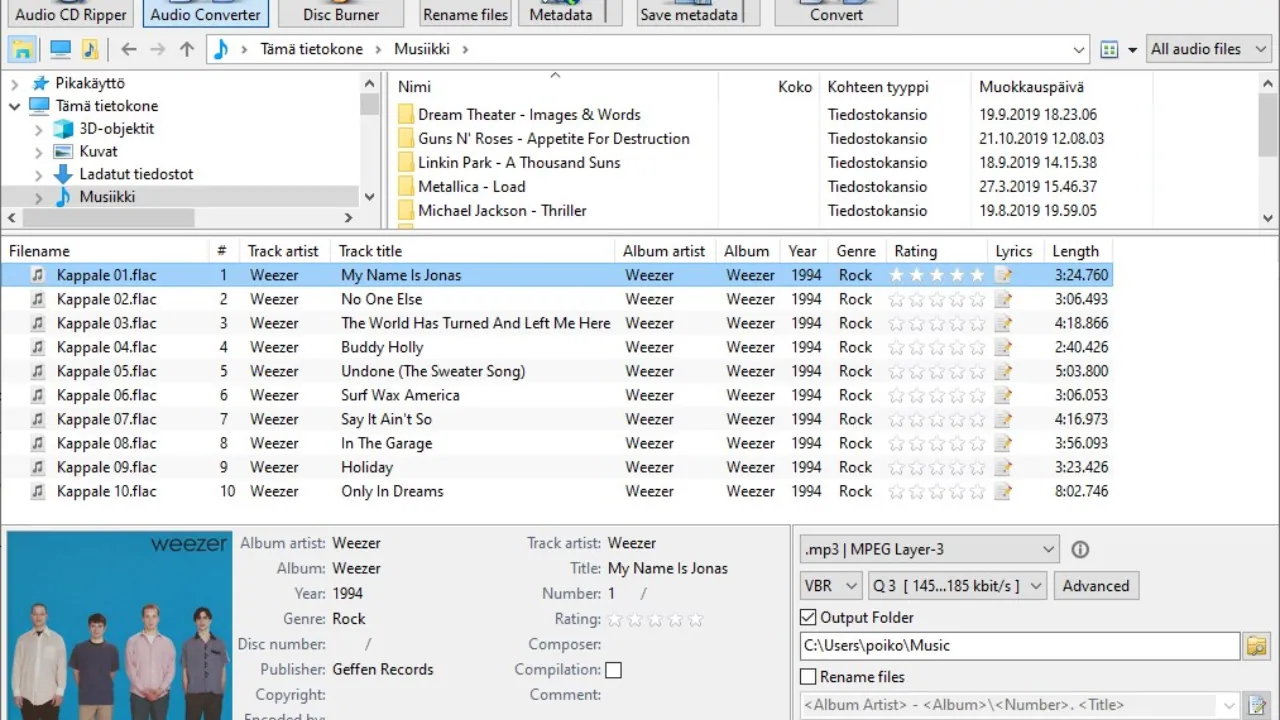
Task: Rate Holiday using the stars
Action: [x=937, y=467]
